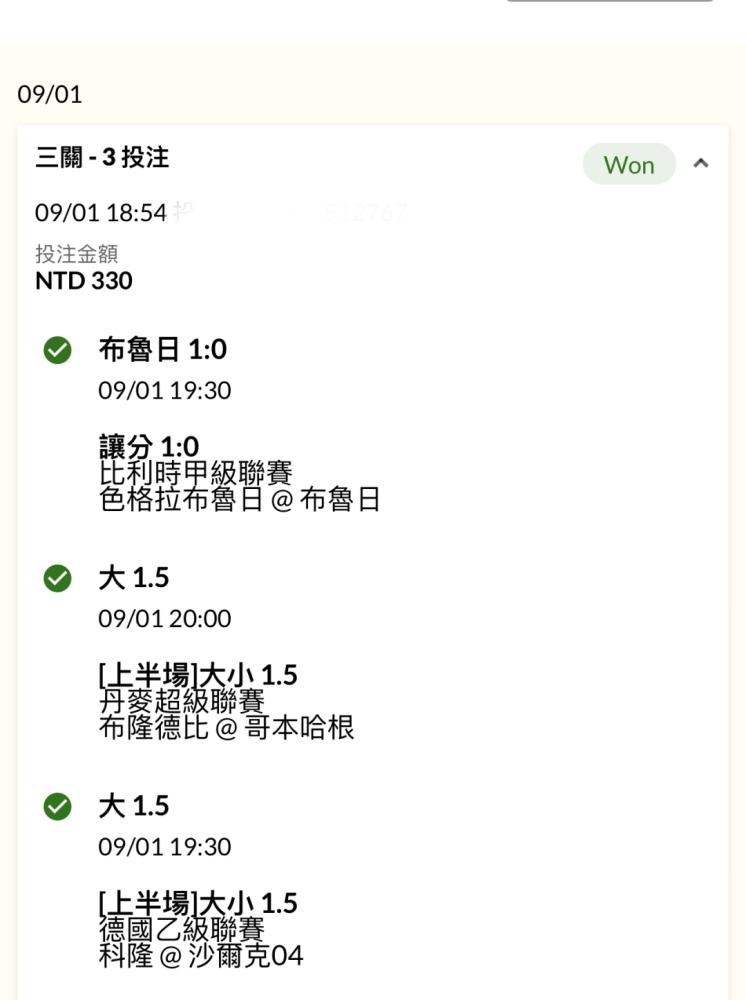The image size is (746, 1000).
Task: Click the Won status badge
Action: [x=629, y=165]
